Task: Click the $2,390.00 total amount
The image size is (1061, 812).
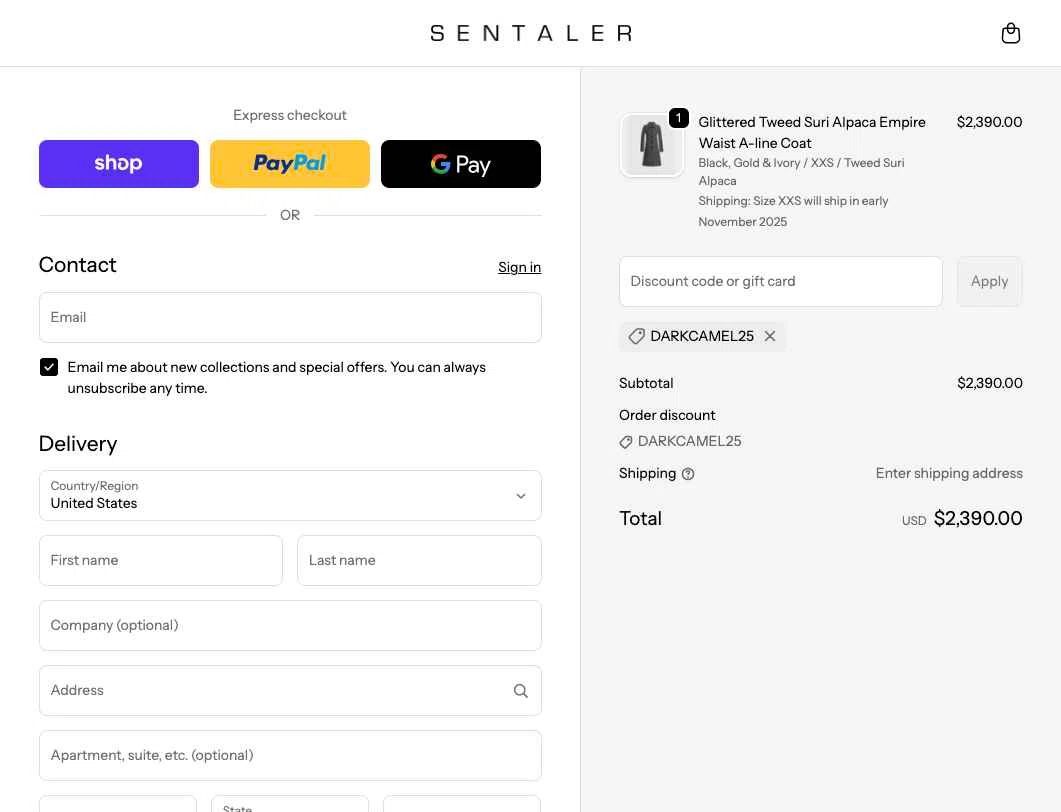Action: point(978,518)
